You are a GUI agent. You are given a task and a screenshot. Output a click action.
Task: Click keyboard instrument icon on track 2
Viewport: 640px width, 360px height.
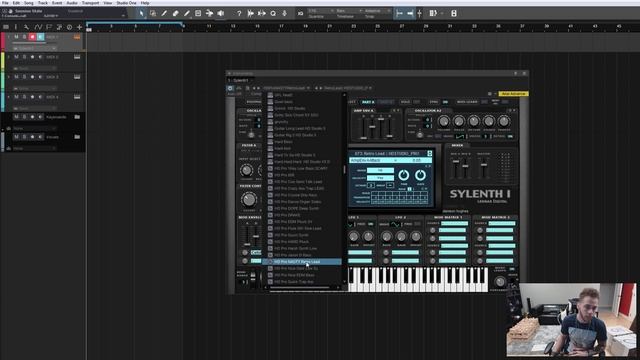coord(77,57)
